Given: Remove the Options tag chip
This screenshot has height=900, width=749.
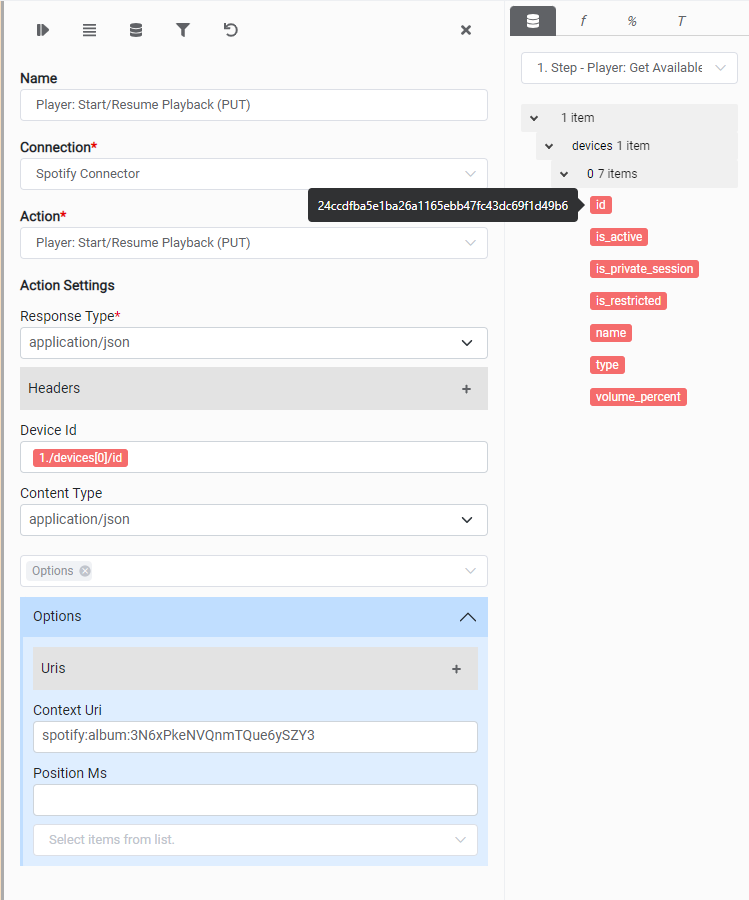Looking at the screenshot, I should click(x=85, y=571).
